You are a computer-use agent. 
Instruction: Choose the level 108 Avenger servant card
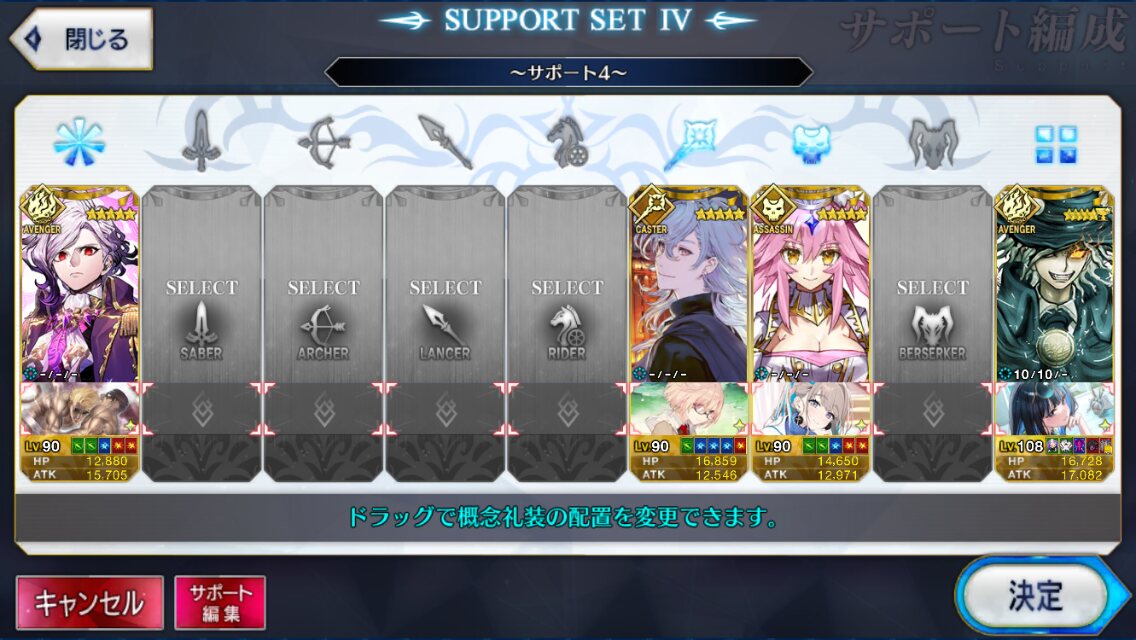[x=1055, y=284]
